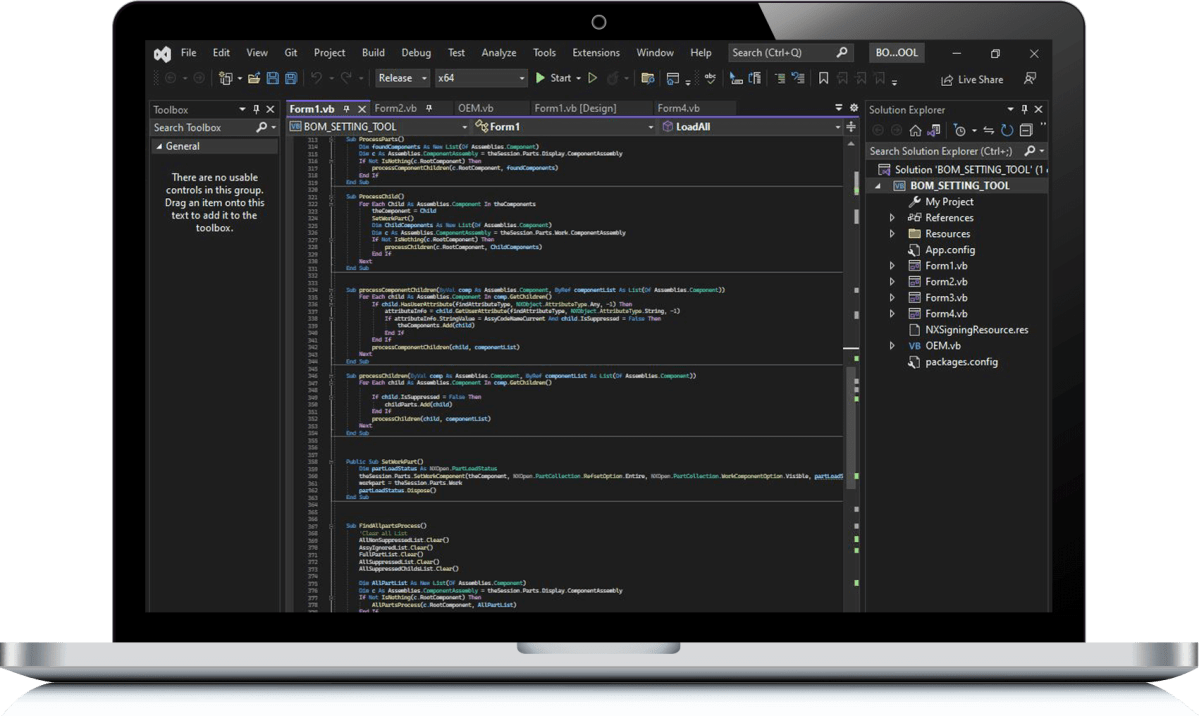Image resolution: width=1199 pixels, height=716 pixels.
Task: Click the Visual Studio logo icon
Action: (x=162, y=54)
